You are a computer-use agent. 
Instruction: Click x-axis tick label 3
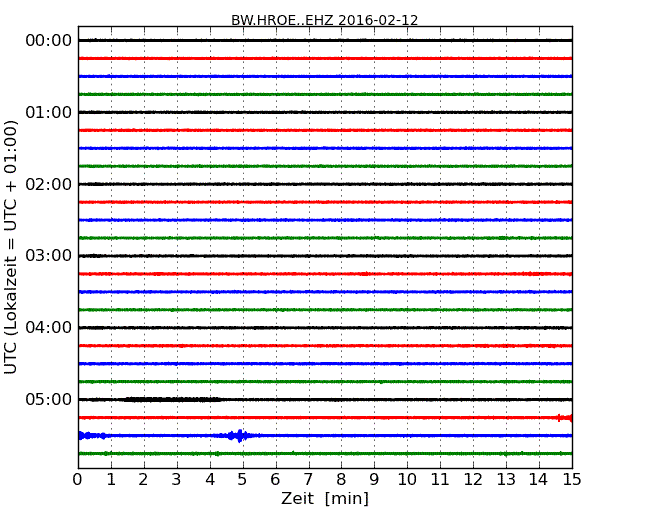click(177, 479)
